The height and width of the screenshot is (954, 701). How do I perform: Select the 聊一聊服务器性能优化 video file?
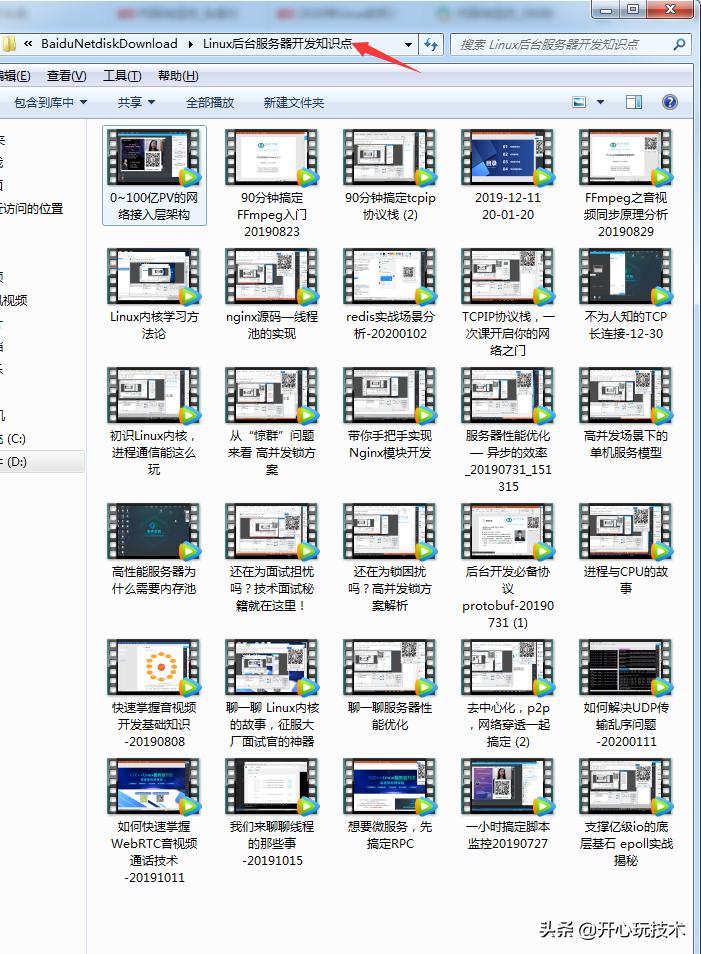[390, 686]
